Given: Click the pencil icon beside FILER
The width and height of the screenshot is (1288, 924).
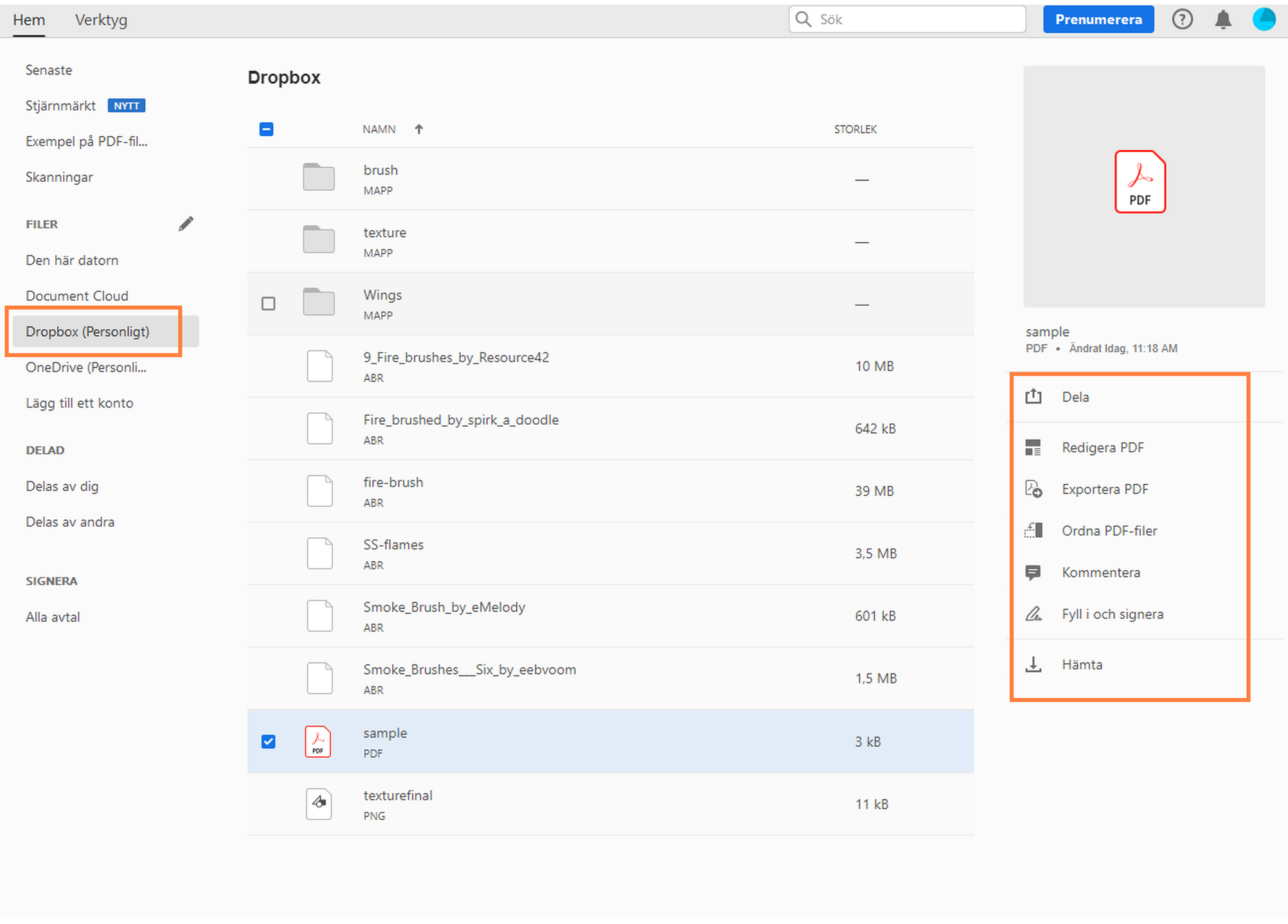Looking at the screenshot, I should (x=186, y=223).
